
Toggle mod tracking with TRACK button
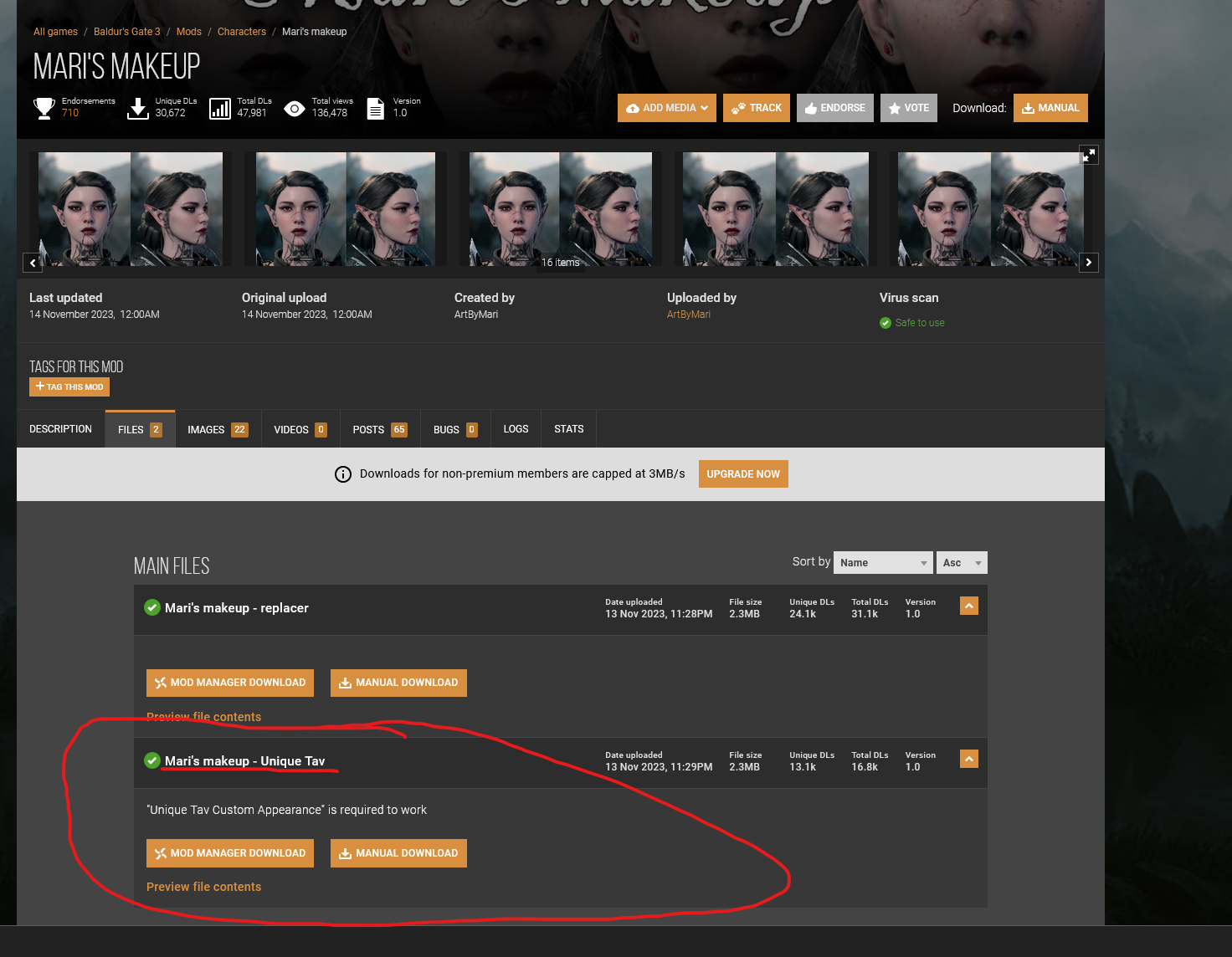point(756,108)
